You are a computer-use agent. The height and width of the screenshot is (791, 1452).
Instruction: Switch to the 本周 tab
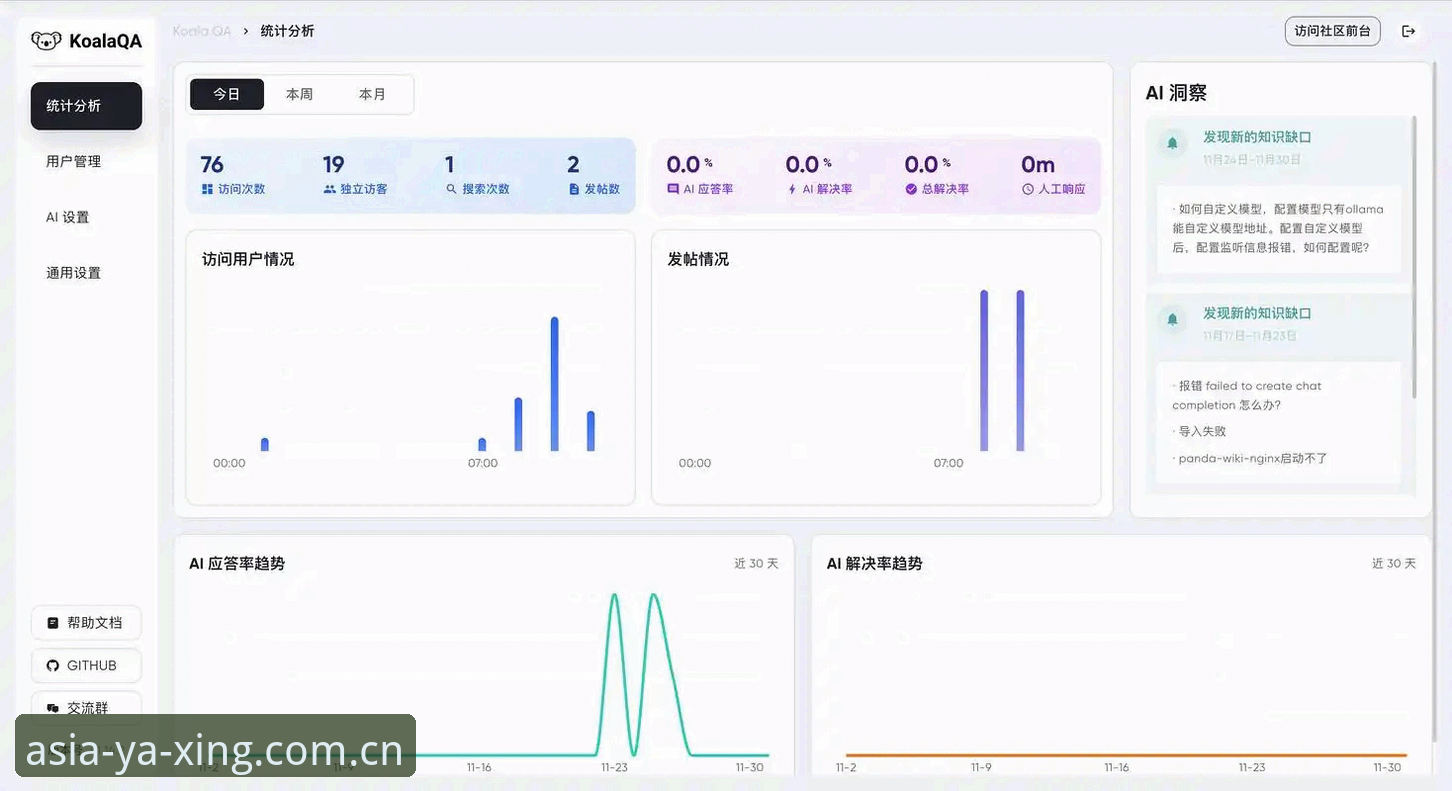click(x=299, y=94)
